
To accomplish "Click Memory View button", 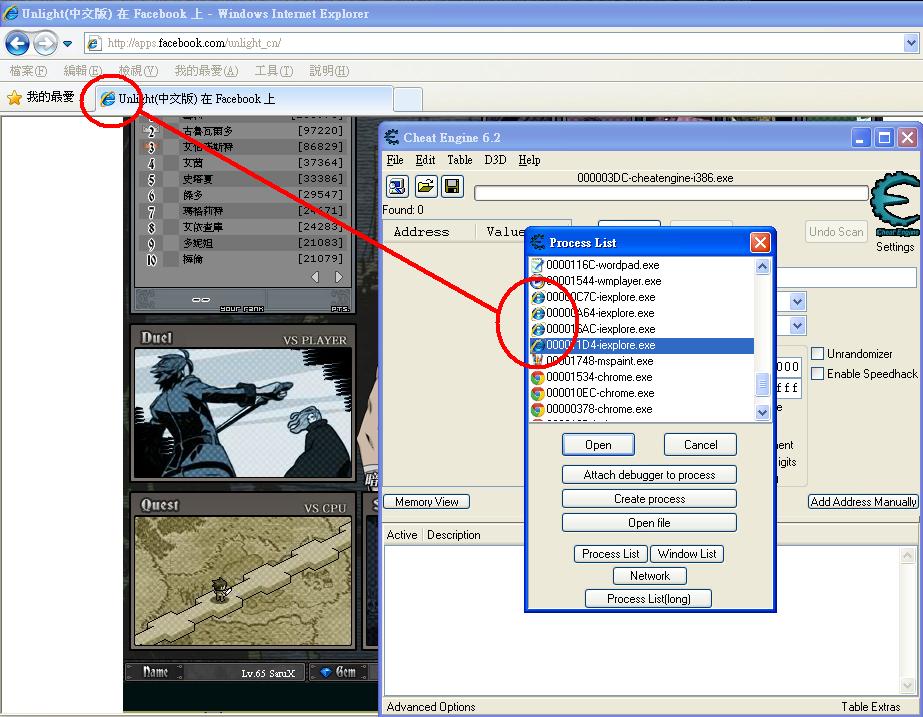I will point(427,502).
